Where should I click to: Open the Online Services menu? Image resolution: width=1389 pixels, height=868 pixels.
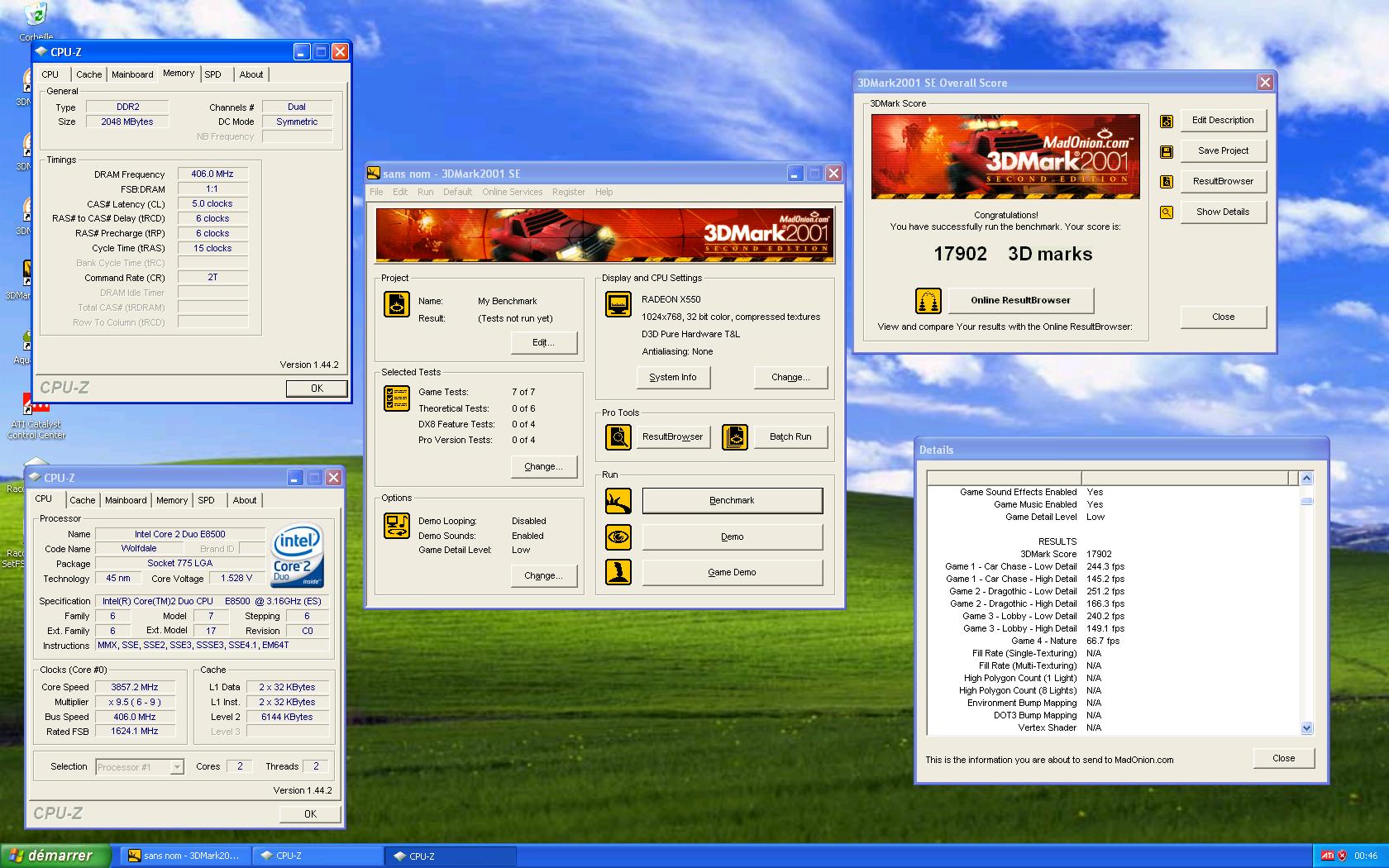coord(513,192)
